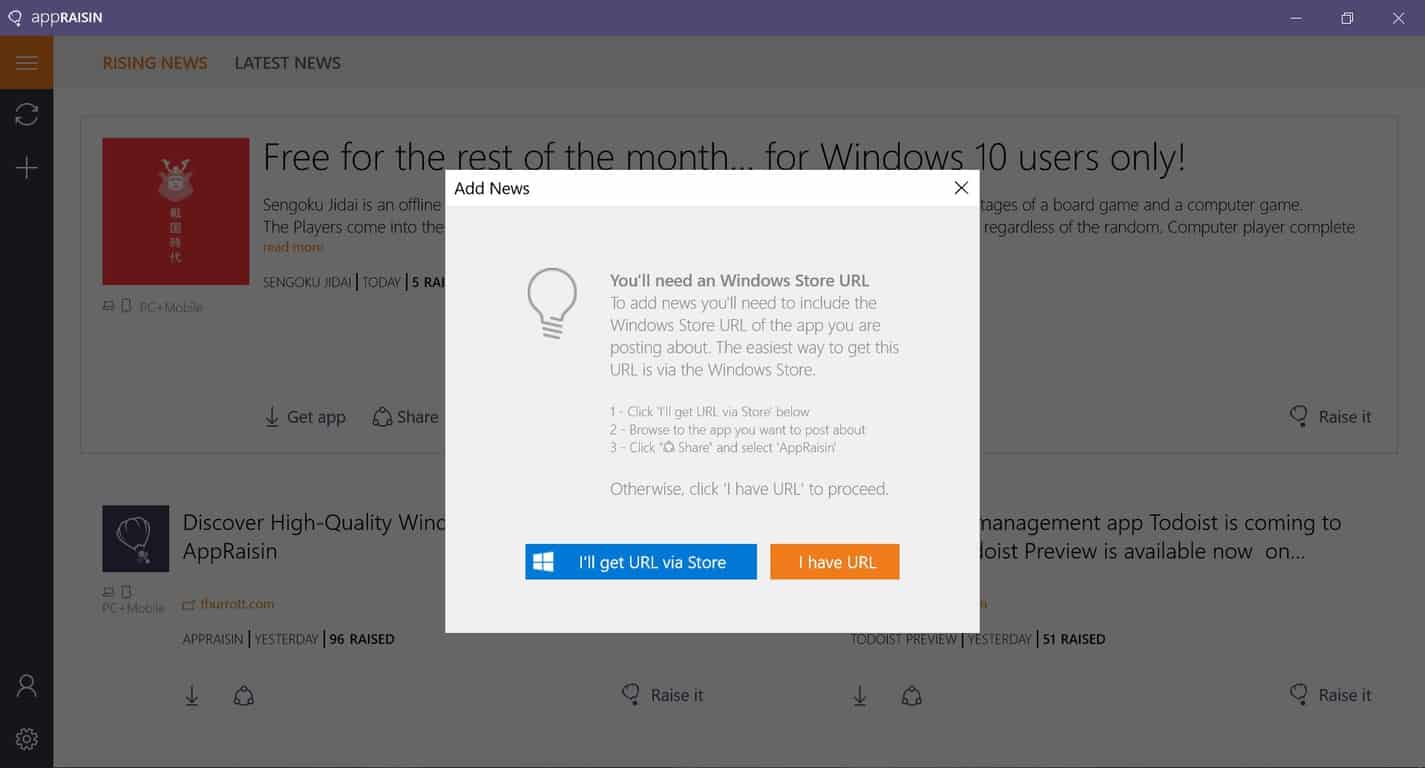This screenshot has width=1425, height=768.
Task: Open the user account icon
Action: tap(27, 686)
